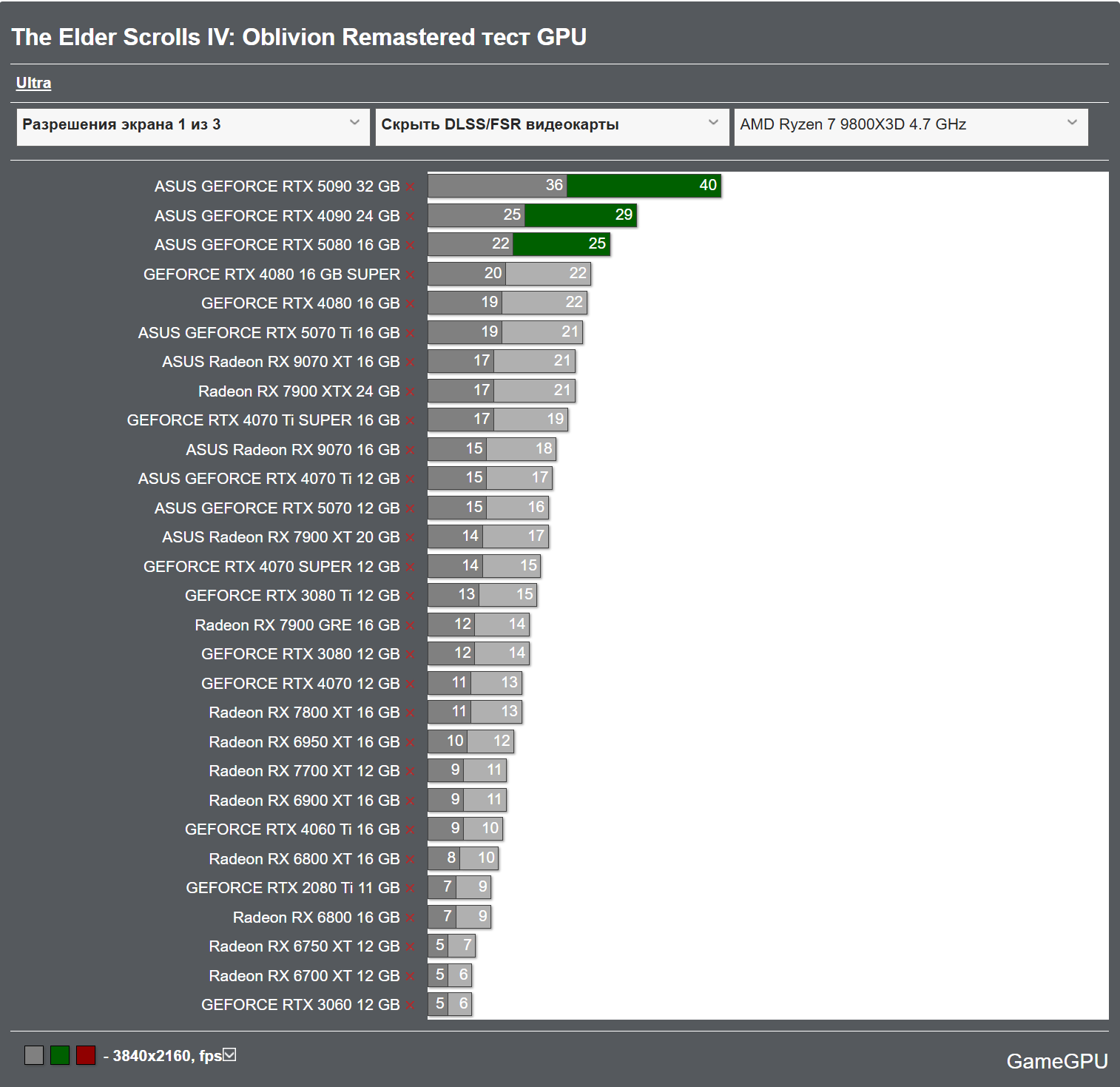
Task: Remove GEFORCE RTX 4060 Ti 16 GB with its X
Action: [410, 830]
